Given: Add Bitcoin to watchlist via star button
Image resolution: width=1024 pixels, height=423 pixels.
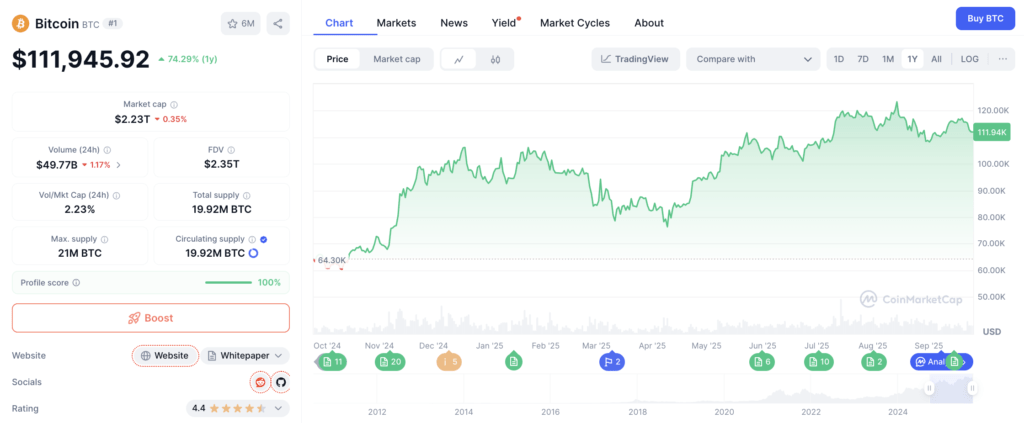Looking at the screenshot, I should click(241, 24).
